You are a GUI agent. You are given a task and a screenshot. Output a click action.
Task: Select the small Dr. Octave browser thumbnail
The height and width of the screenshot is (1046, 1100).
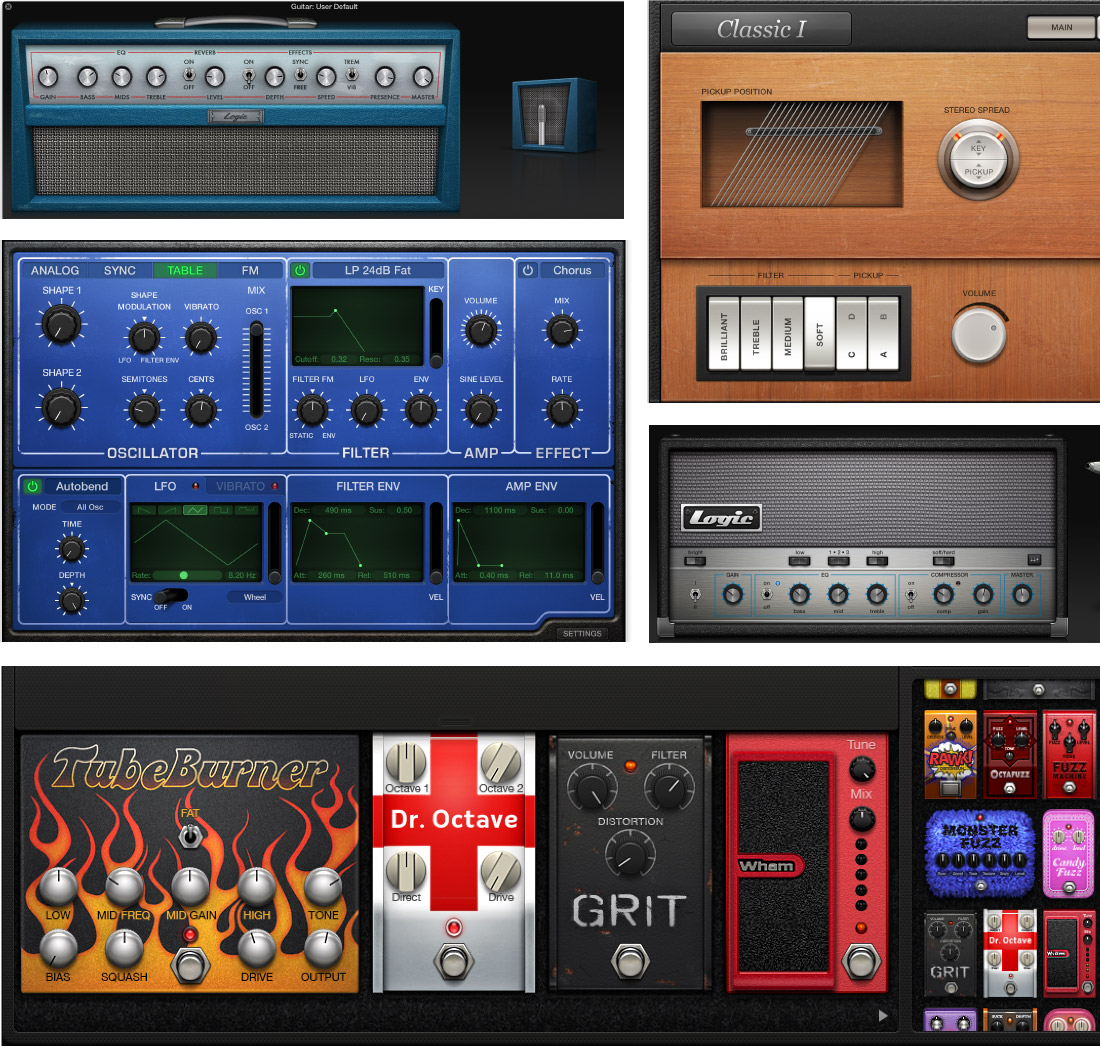(x=1010, y=953)
